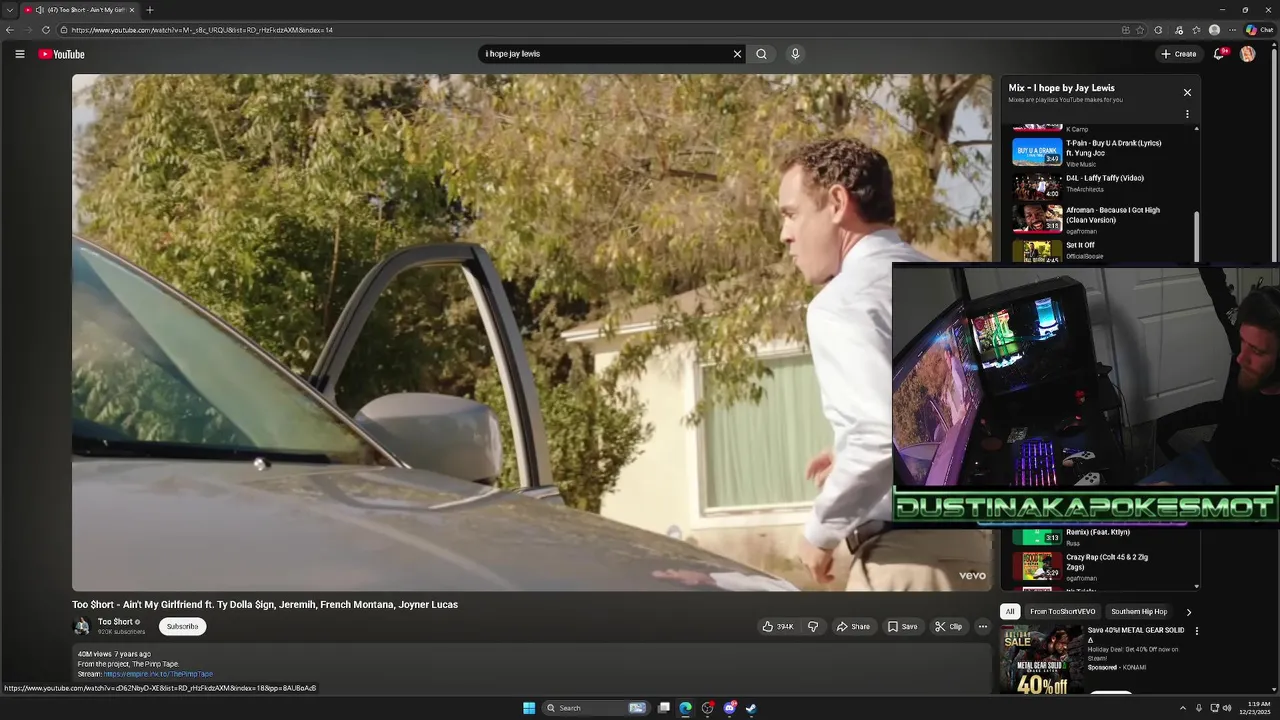Select the All filter chip
The image size is (1280, 720).
(1010, 612)
